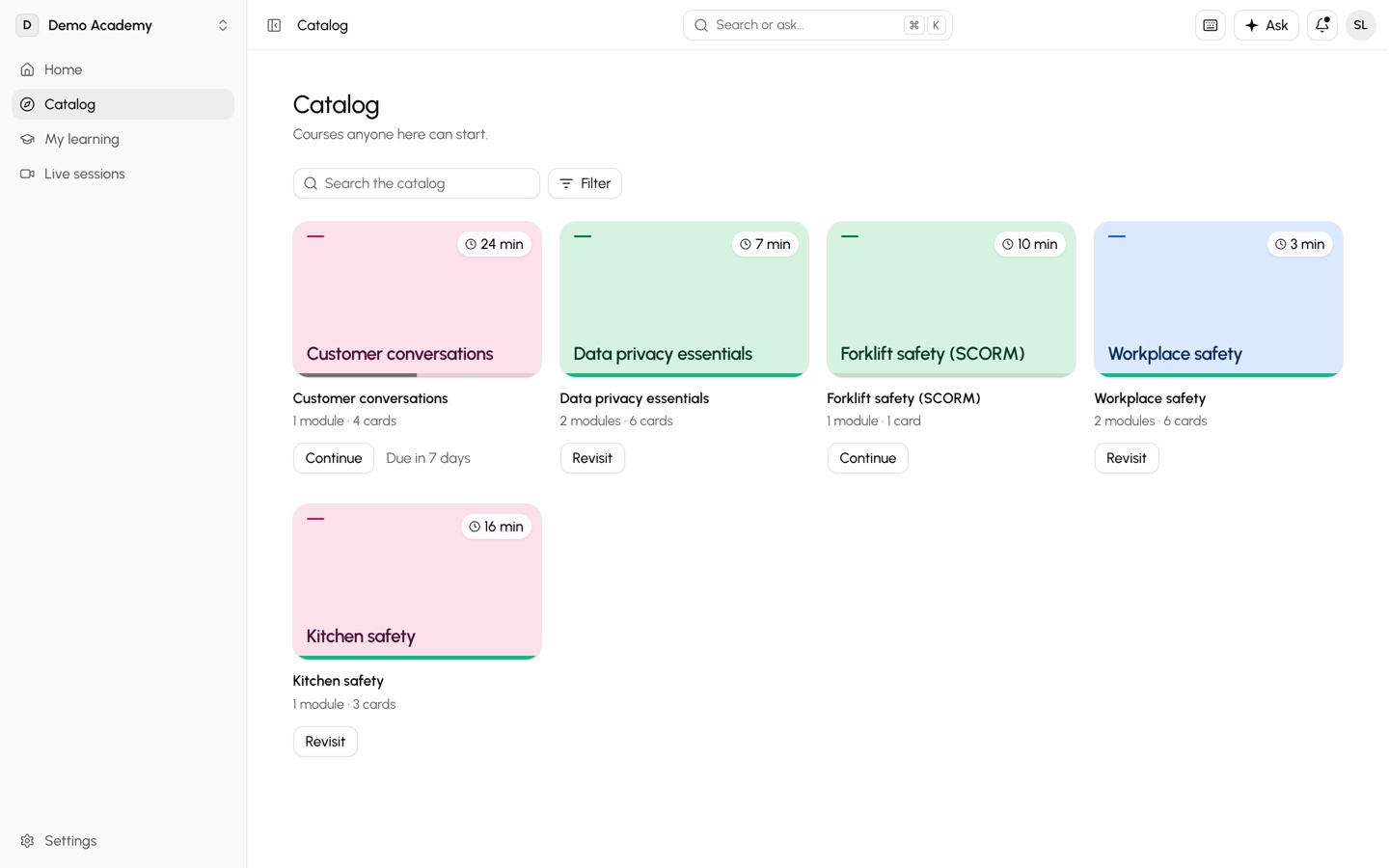1389x868 pixels.
Task: Click the Customer conversations progress bar
Action: point(417,375)
